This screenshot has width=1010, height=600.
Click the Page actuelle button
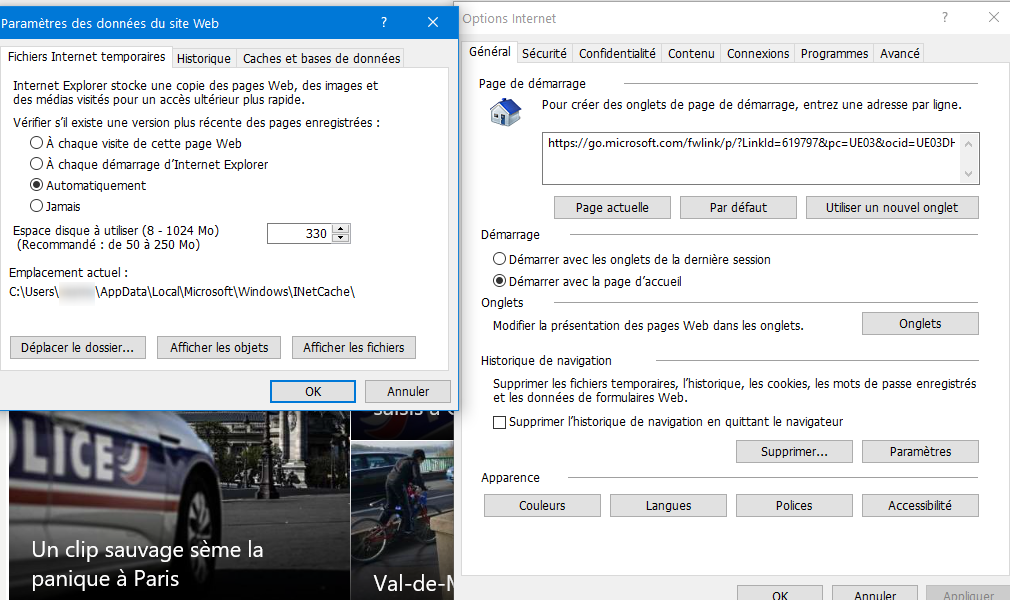(x=612, y=208)
